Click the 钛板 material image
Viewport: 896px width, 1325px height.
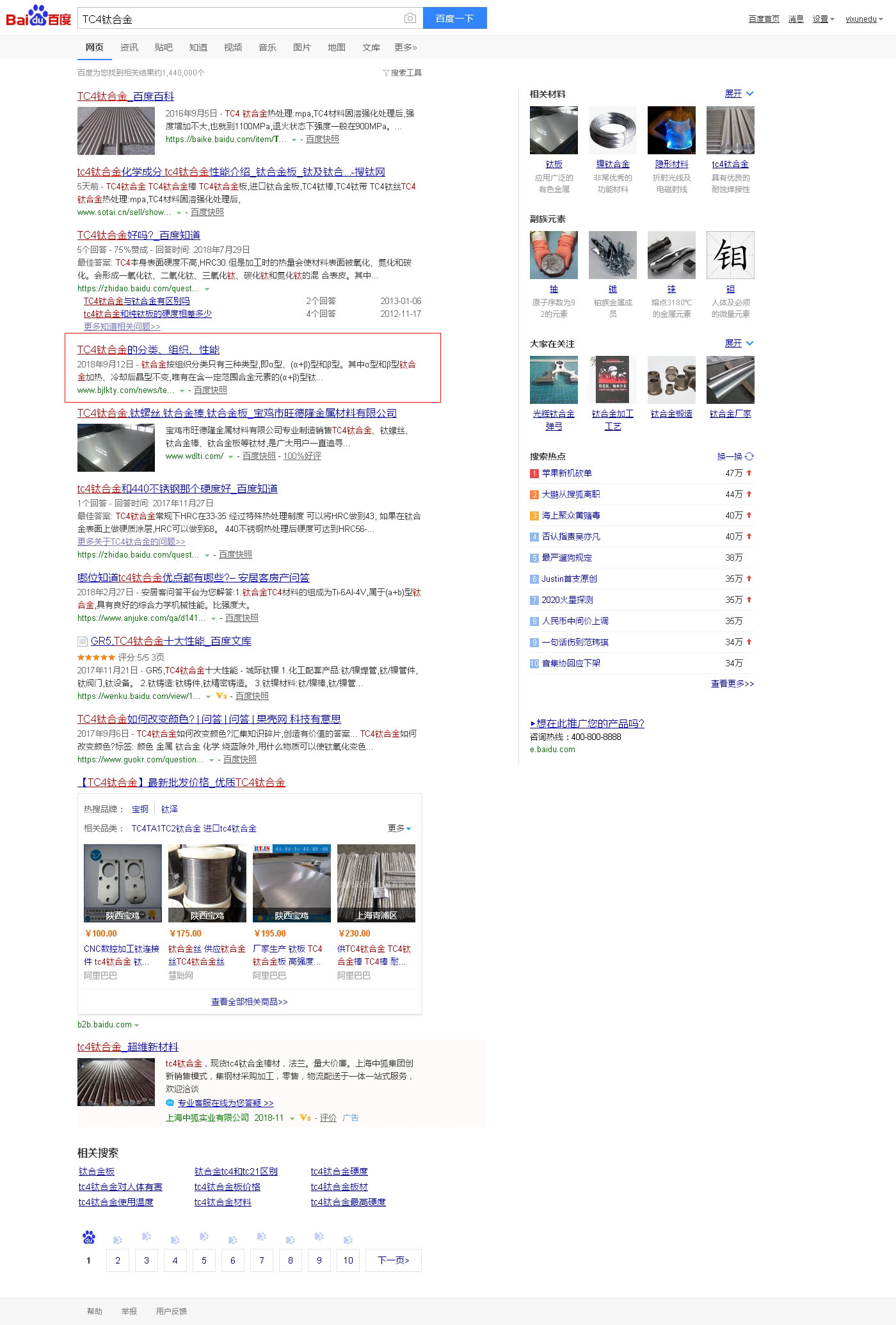[x=554, y=131]
